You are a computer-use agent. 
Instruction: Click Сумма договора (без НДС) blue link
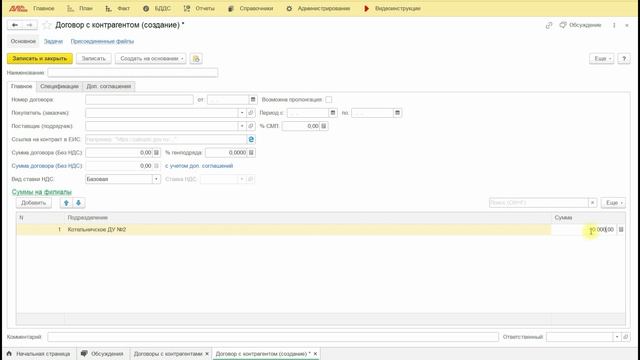[47, 166]
